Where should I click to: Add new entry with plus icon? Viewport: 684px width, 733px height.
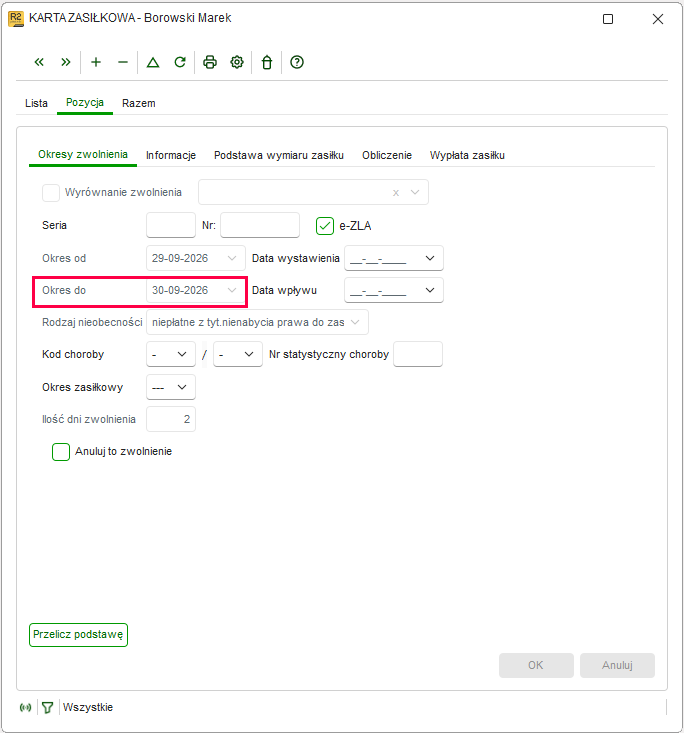96,62
